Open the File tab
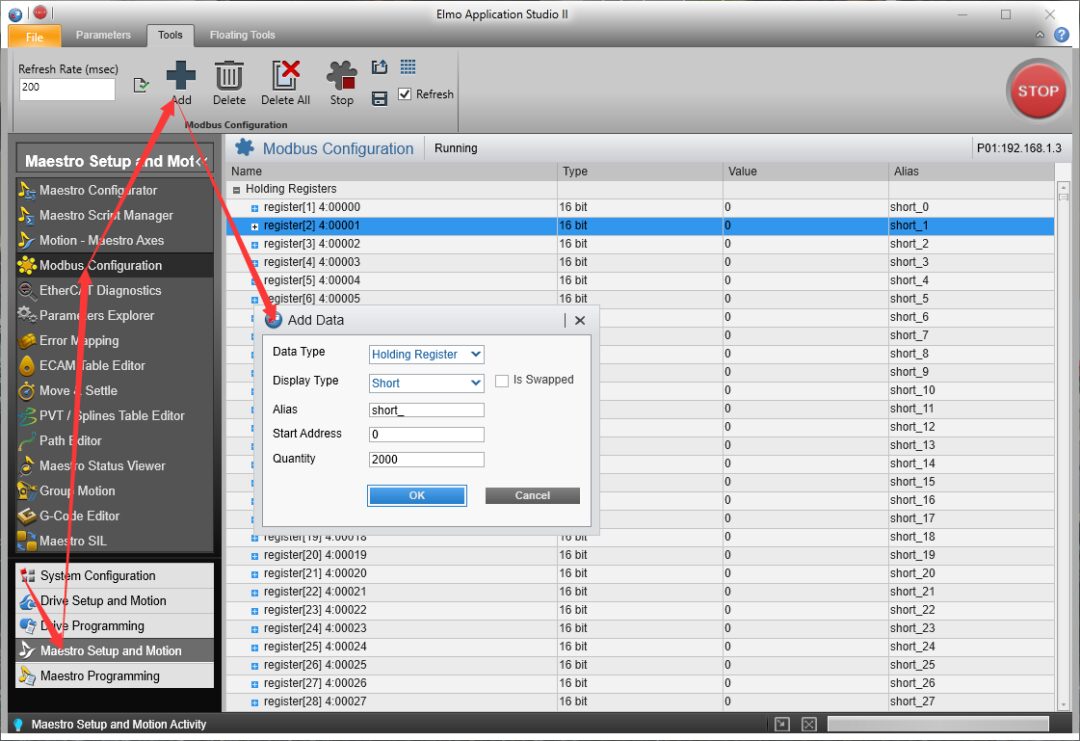Screen dimensions: 1080x741 coord(34,36)
